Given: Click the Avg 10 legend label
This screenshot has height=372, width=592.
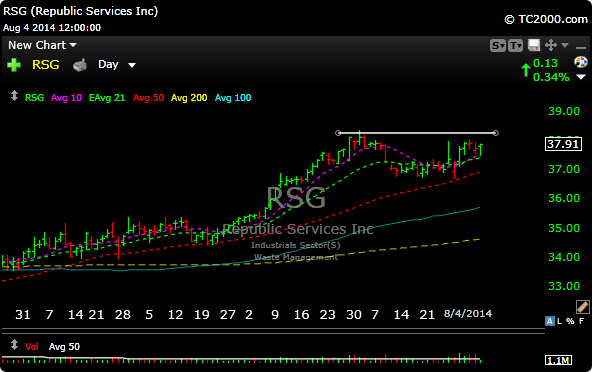Looking at the screenshot, I should point(66,98).
